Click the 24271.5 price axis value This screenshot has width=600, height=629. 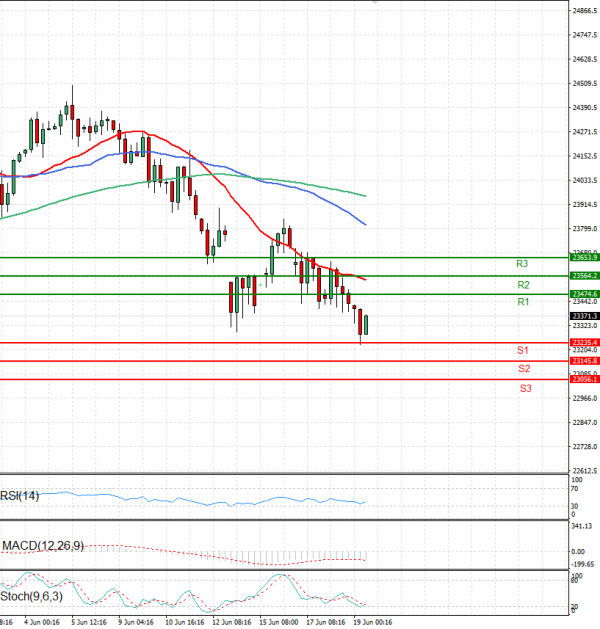[585, 132]
